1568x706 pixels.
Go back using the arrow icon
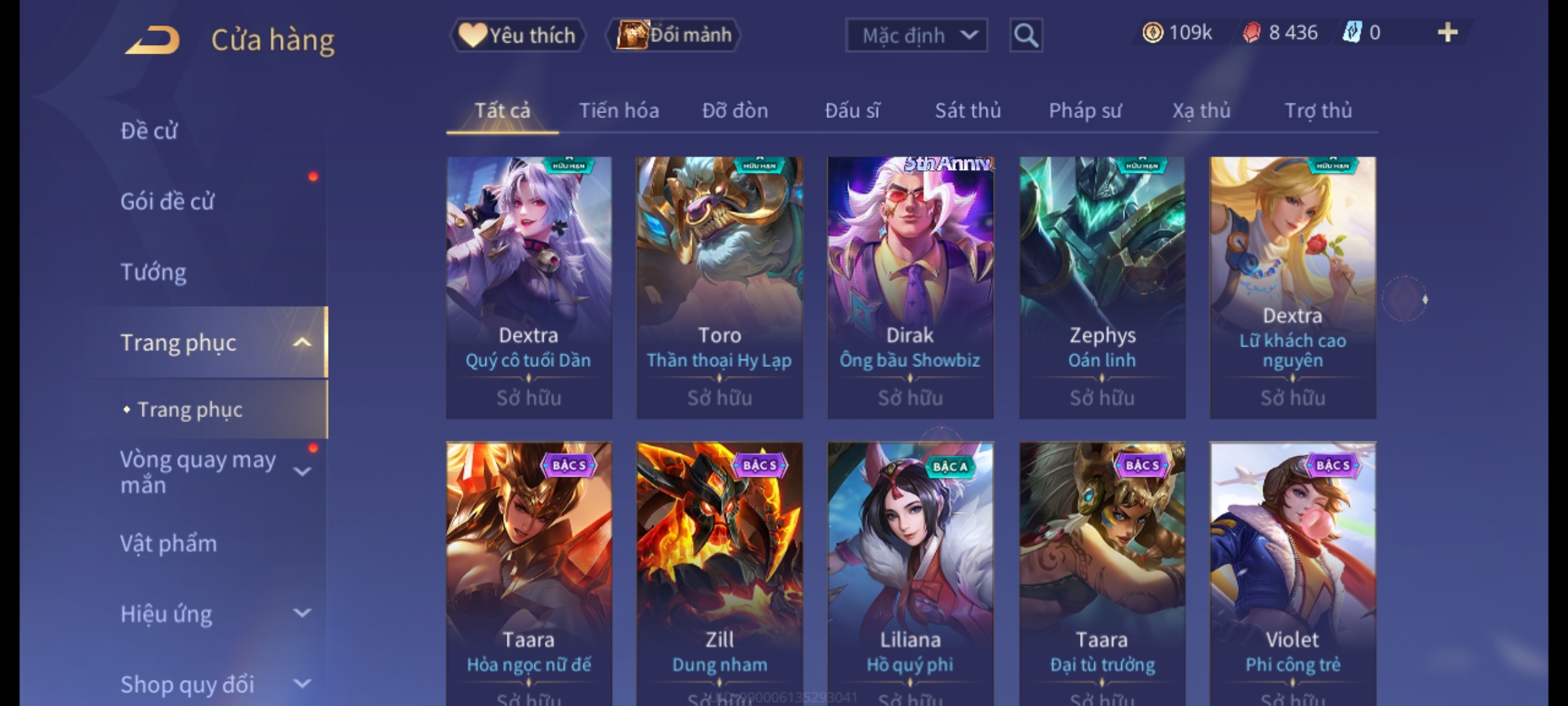point(153,40)
